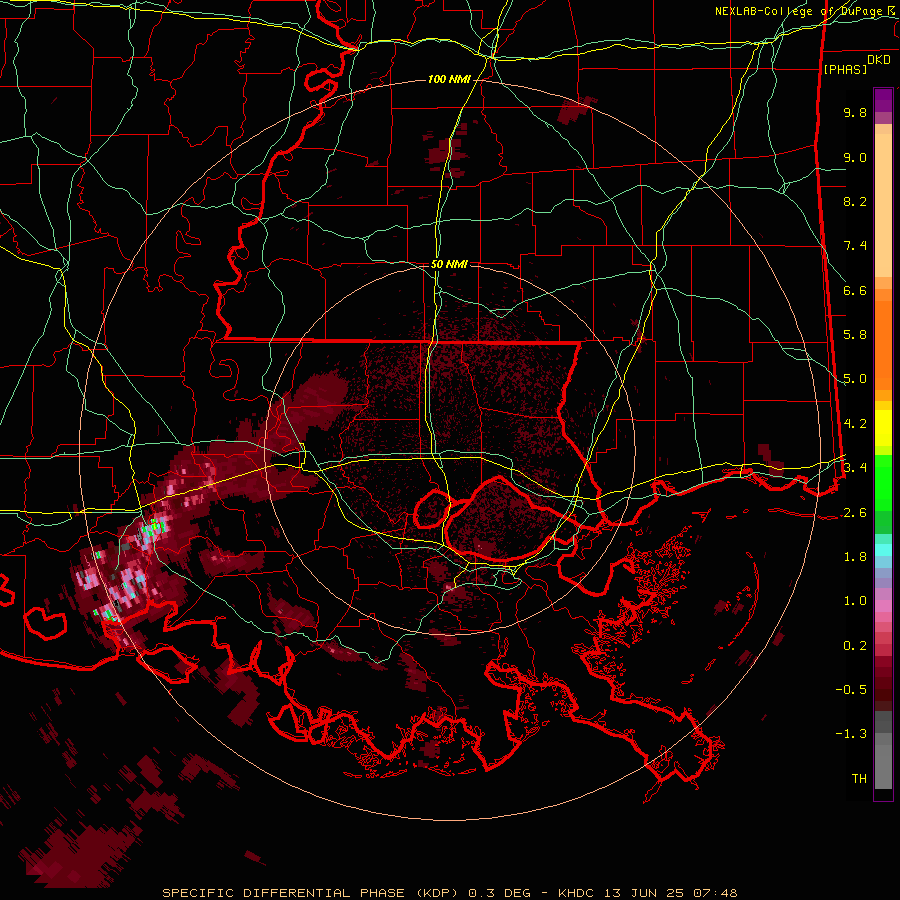Click the KHDC radar station identifier
Viewport: 900px width, 900px height.
tap(577, 893)
